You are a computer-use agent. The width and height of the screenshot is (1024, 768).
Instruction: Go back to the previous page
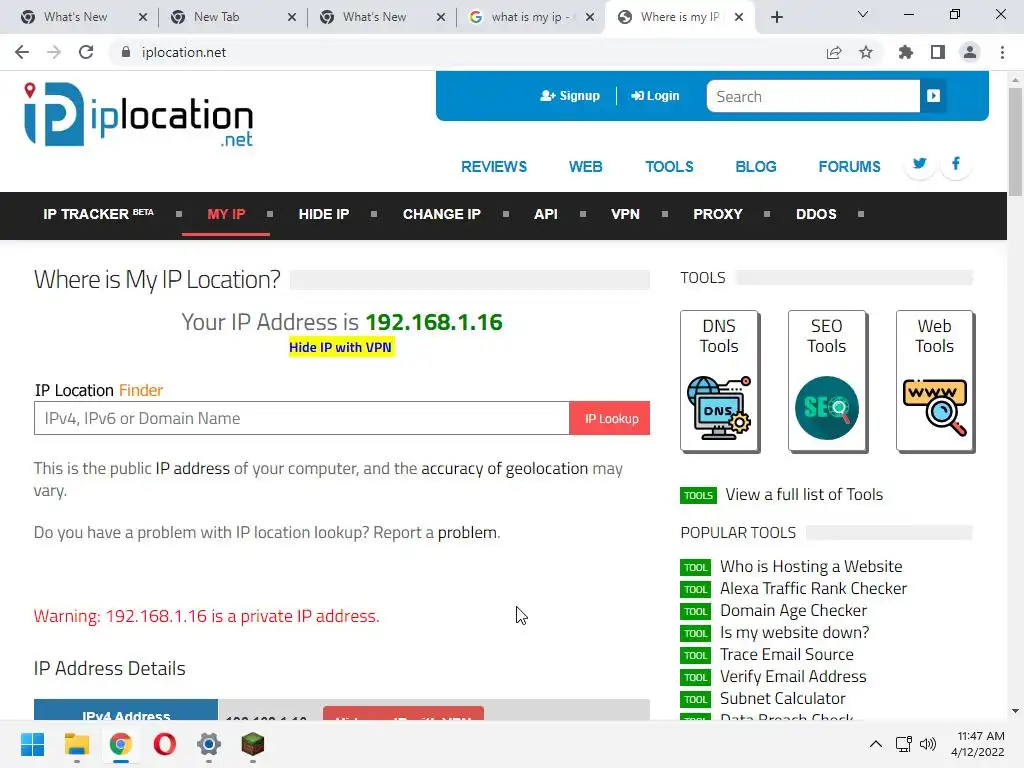click(22, 52)
